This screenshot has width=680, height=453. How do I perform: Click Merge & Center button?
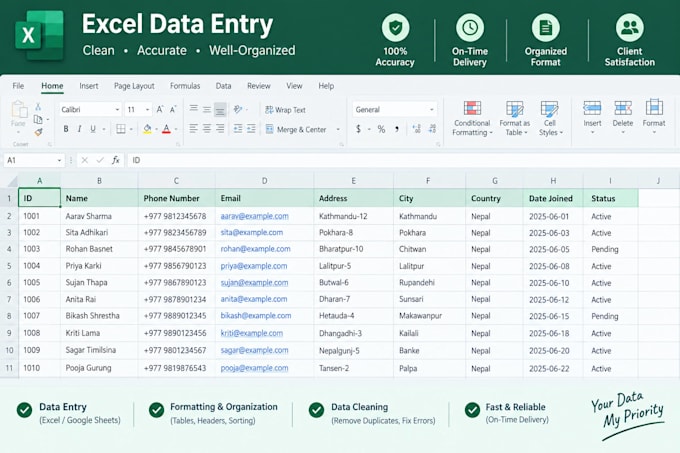point(296,129)
